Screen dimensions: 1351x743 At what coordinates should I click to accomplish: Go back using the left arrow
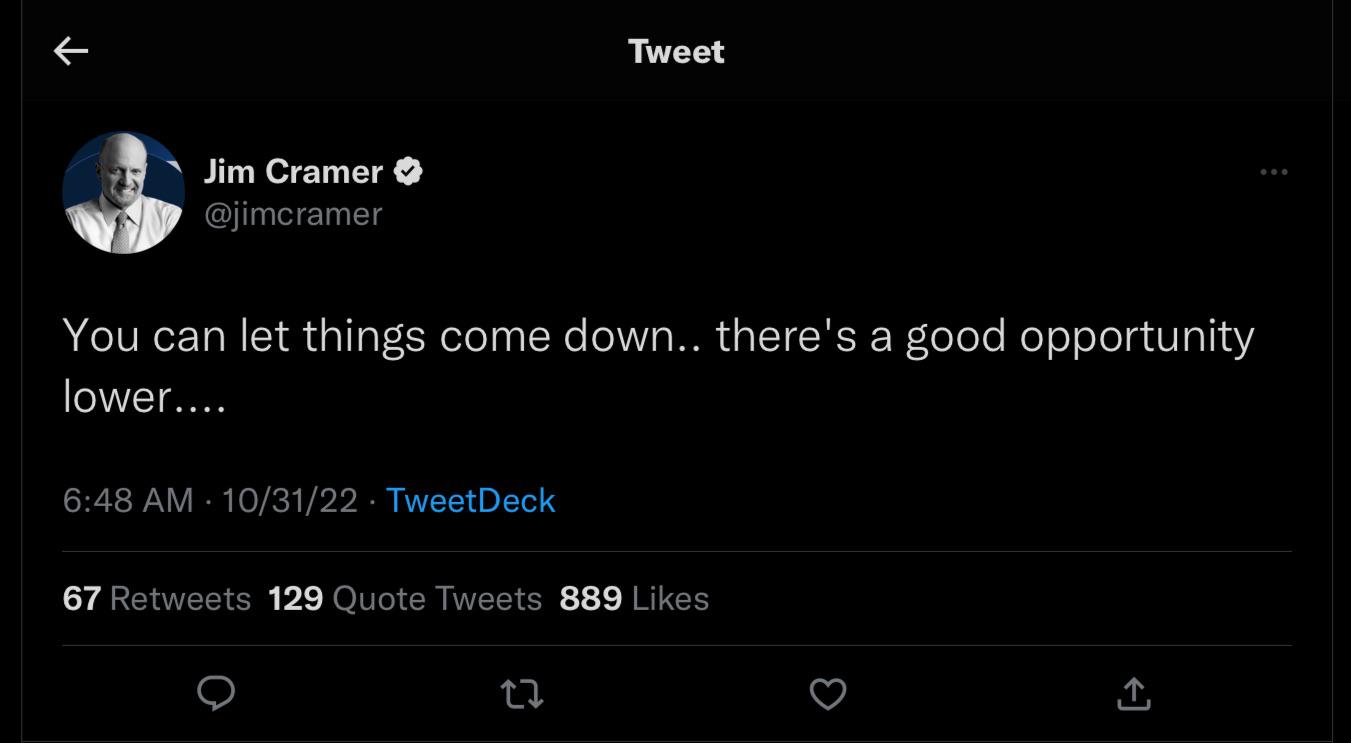click(71, 52)
